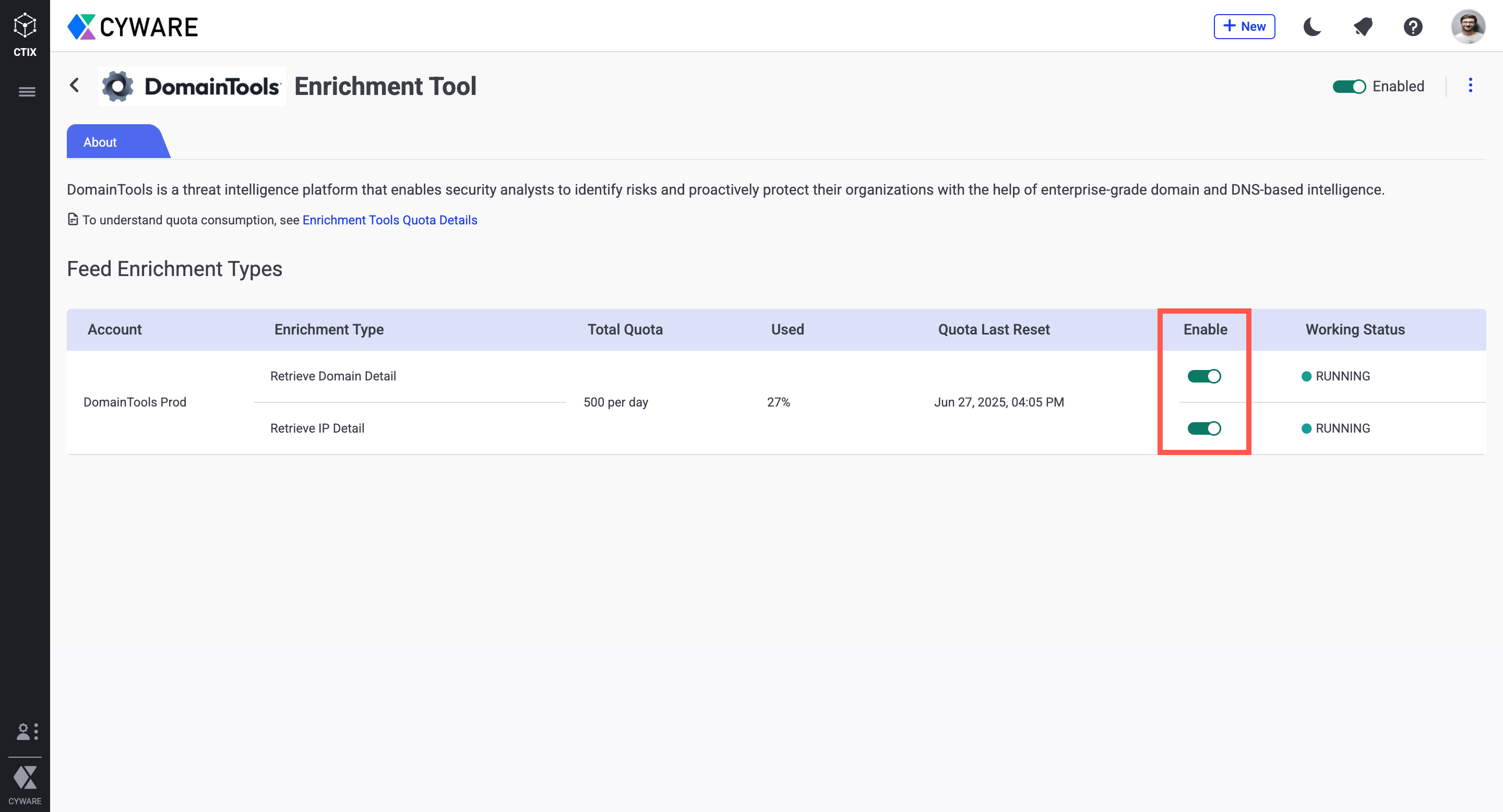Open the vertical three-dot options menu
This screenshot has height=812, width=1503.
1470,85
